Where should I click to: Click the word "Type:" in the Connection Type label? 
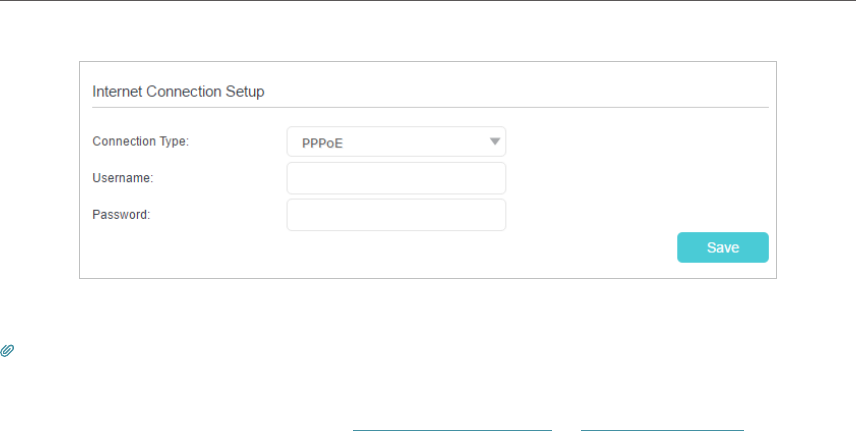pos(172,142)
